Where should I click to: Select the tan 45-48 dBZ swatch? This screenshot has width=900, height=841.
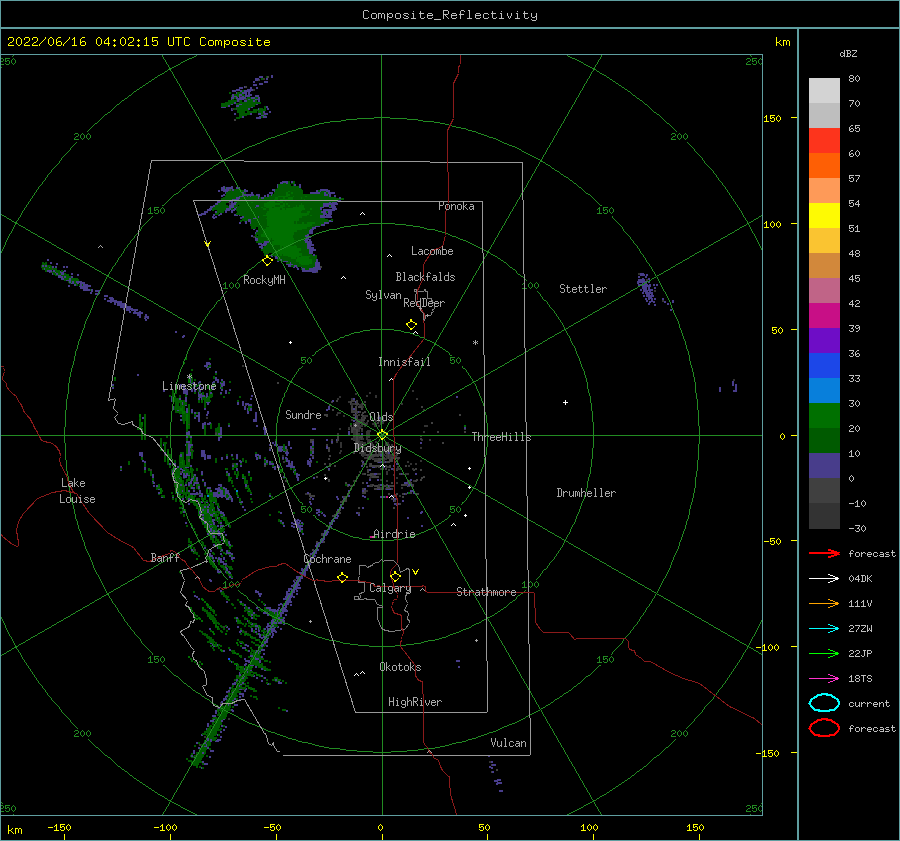(824, 266)
